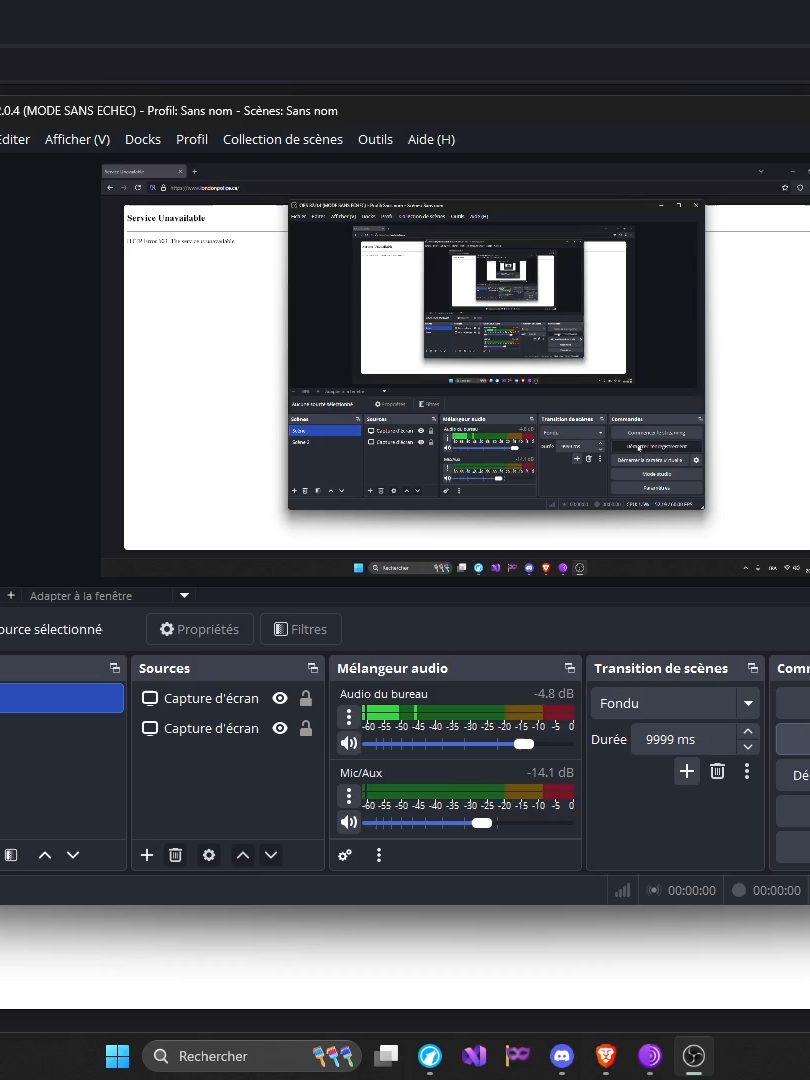Open Brave browser from the taskbar
Image resolution: width=810 pixels, height=1080 pixels.
tap(605, 1055)
